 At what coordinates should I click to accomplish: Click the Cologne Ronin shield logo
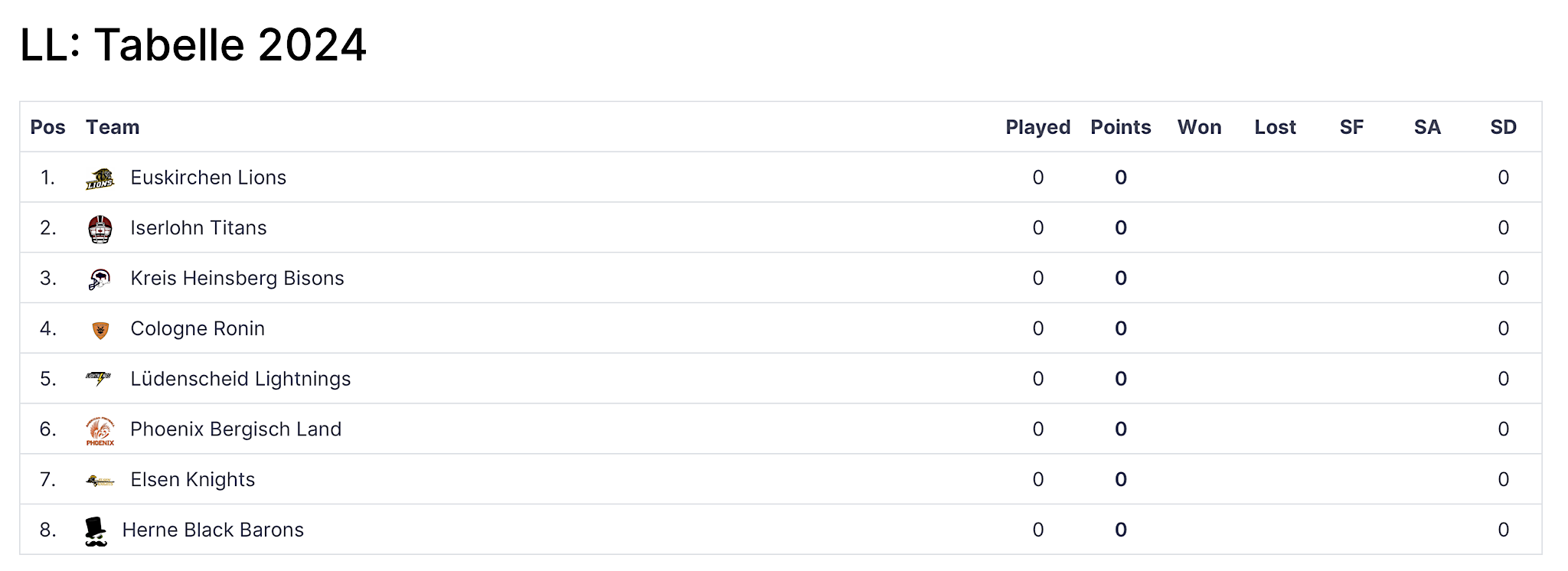(100, 330)
